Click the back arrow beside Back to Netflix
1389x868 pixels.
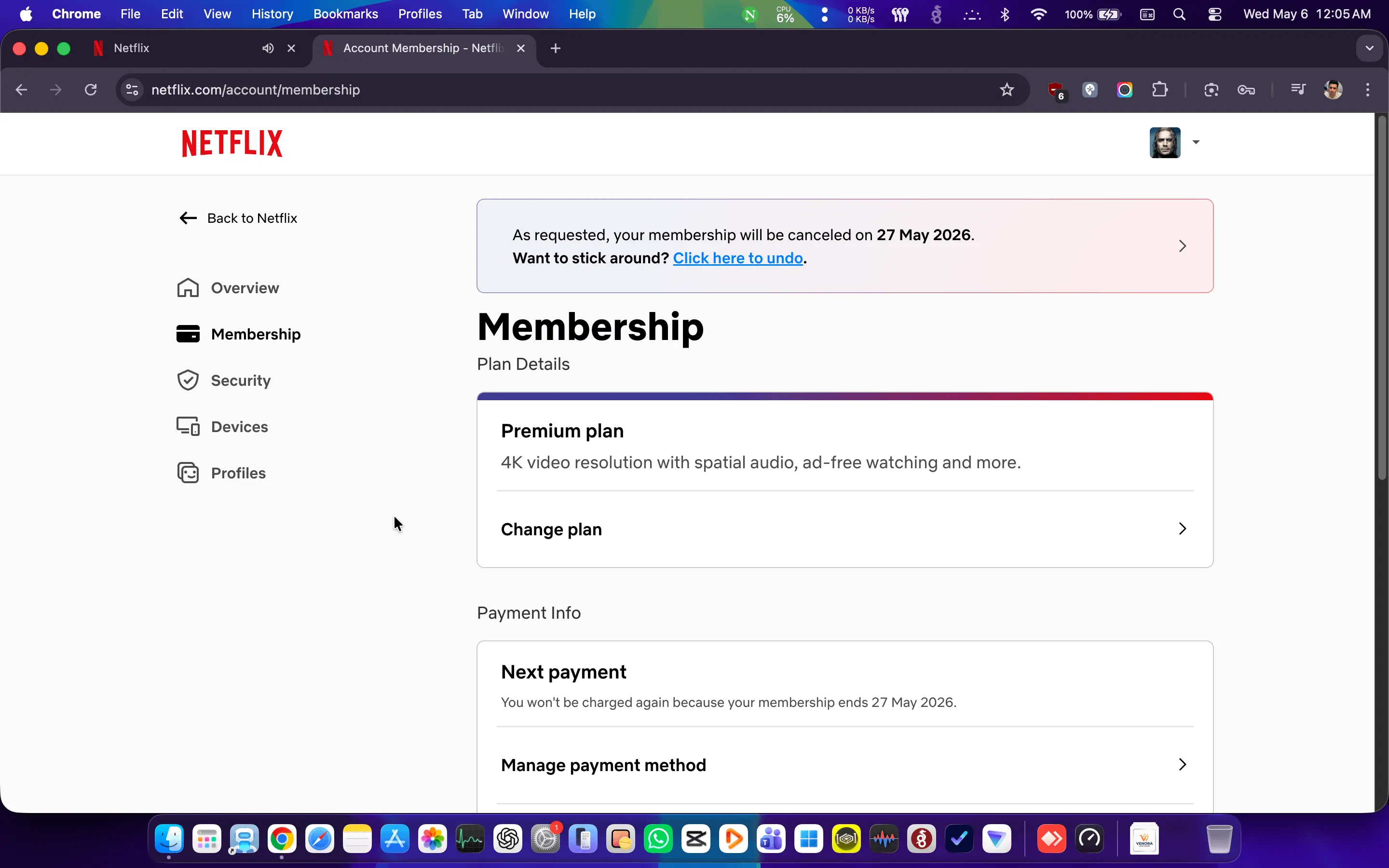(188, 218)
